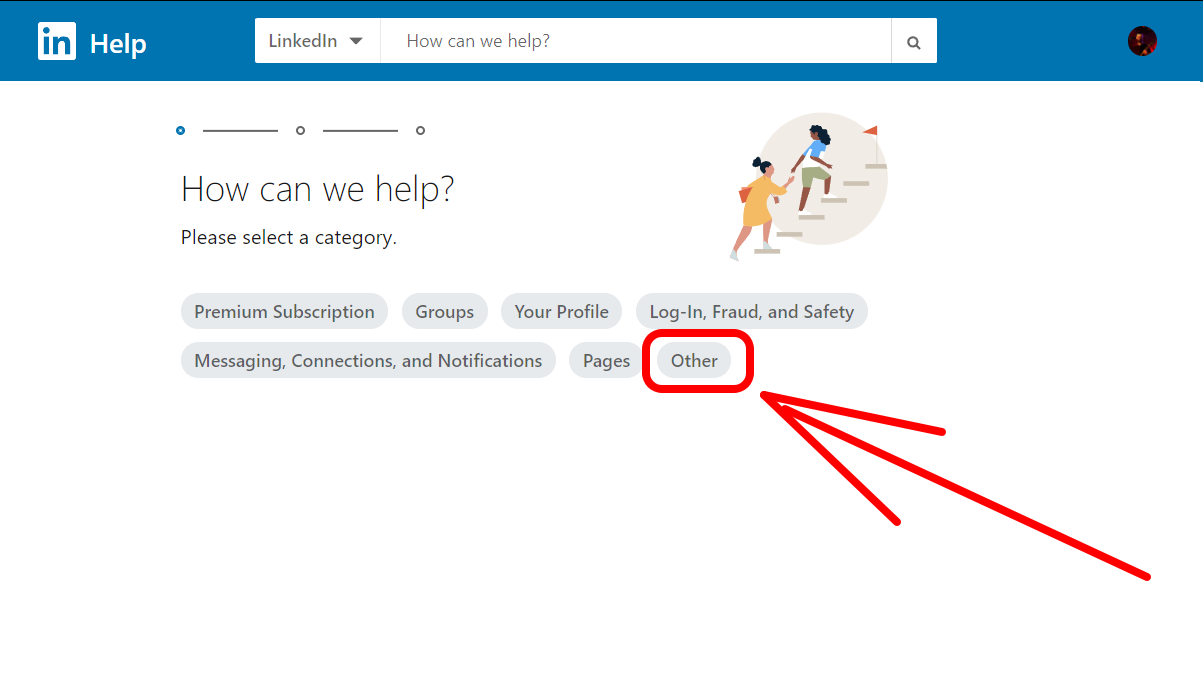The width and height of the screenshot is (1203, 674).
Task: Click the How can we help heading
Action: 317,189
